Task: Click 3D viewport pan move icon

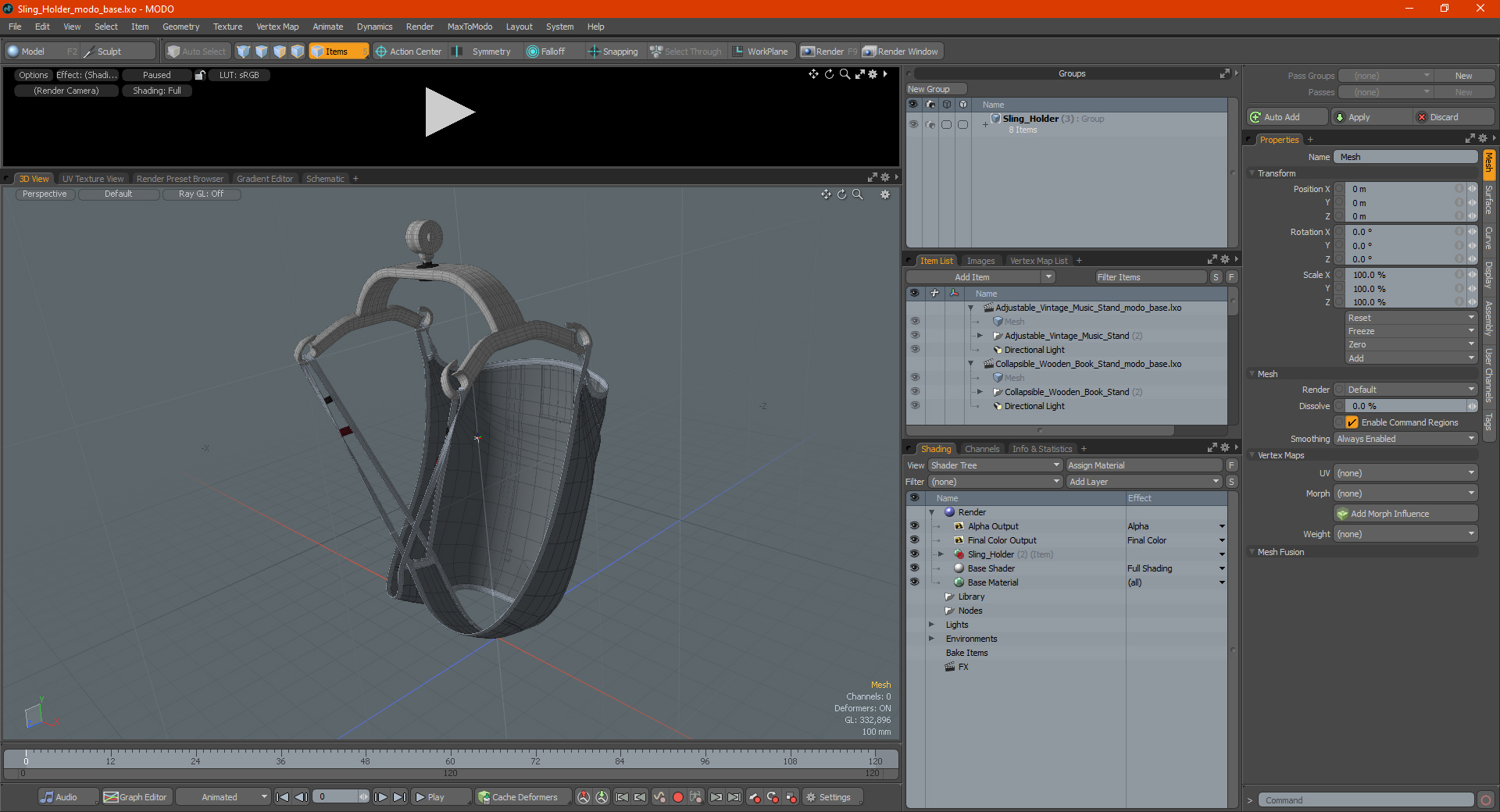Action: click(826, 194)
